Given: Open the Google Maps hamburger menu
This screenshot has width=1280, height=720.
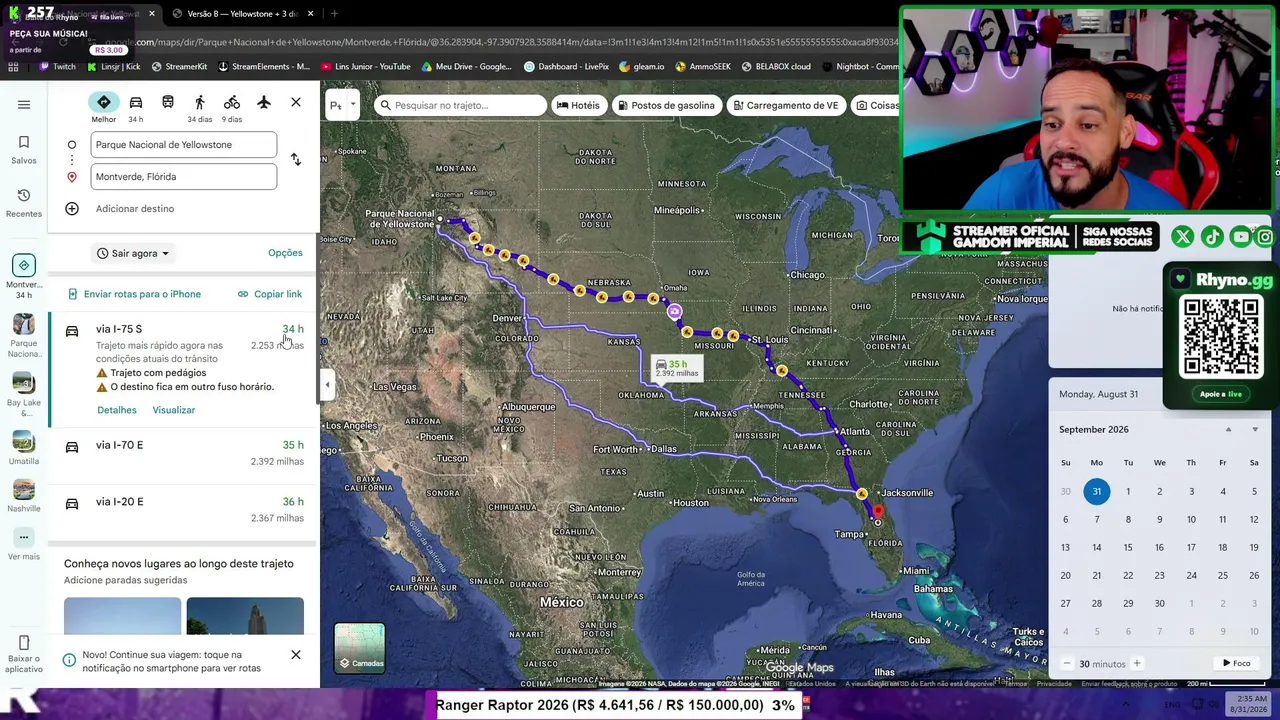Looking at the screenshot, I should 24,104.
